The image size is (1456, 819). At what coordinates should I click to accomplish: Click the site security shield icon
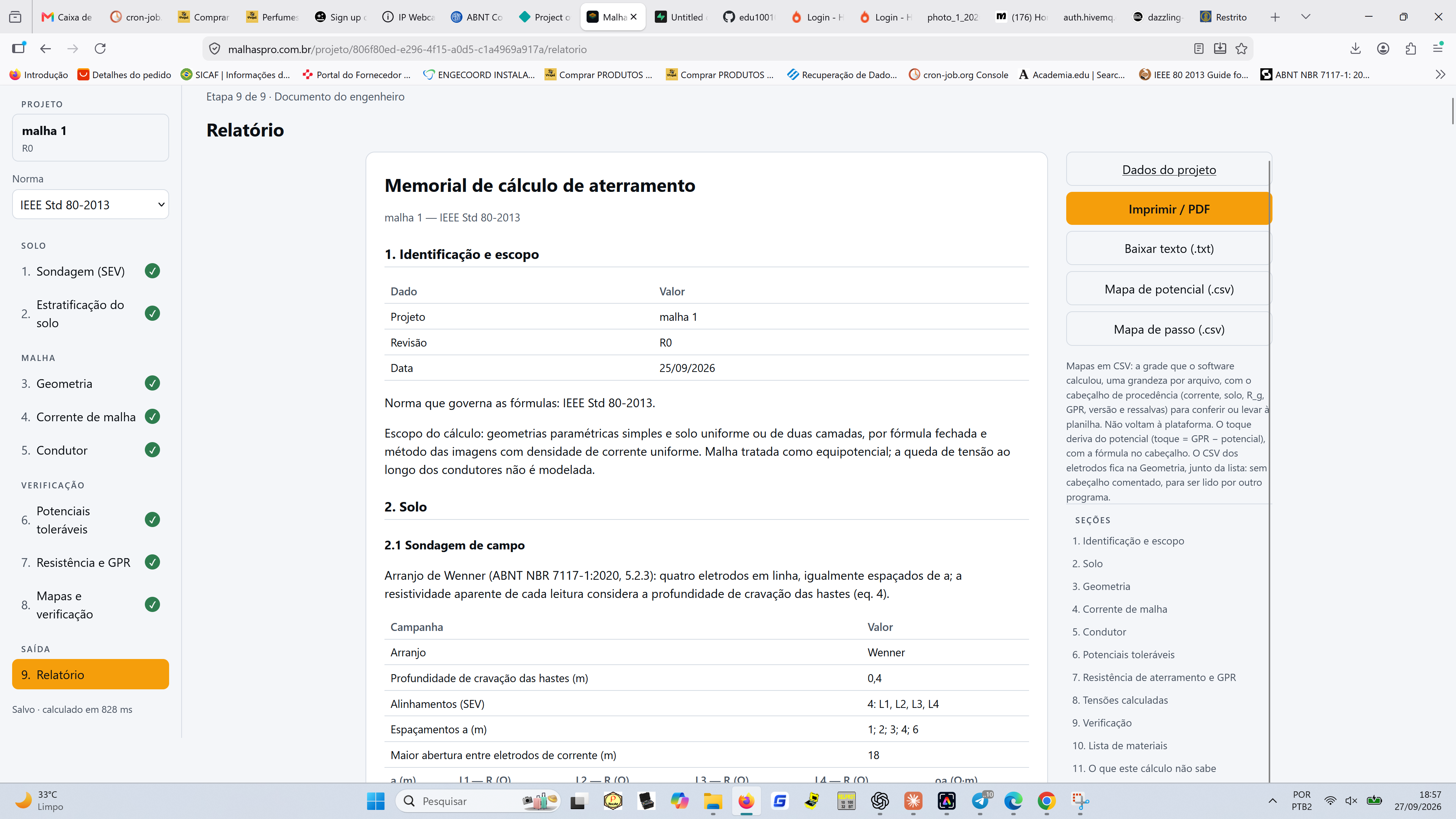(215, 49)
